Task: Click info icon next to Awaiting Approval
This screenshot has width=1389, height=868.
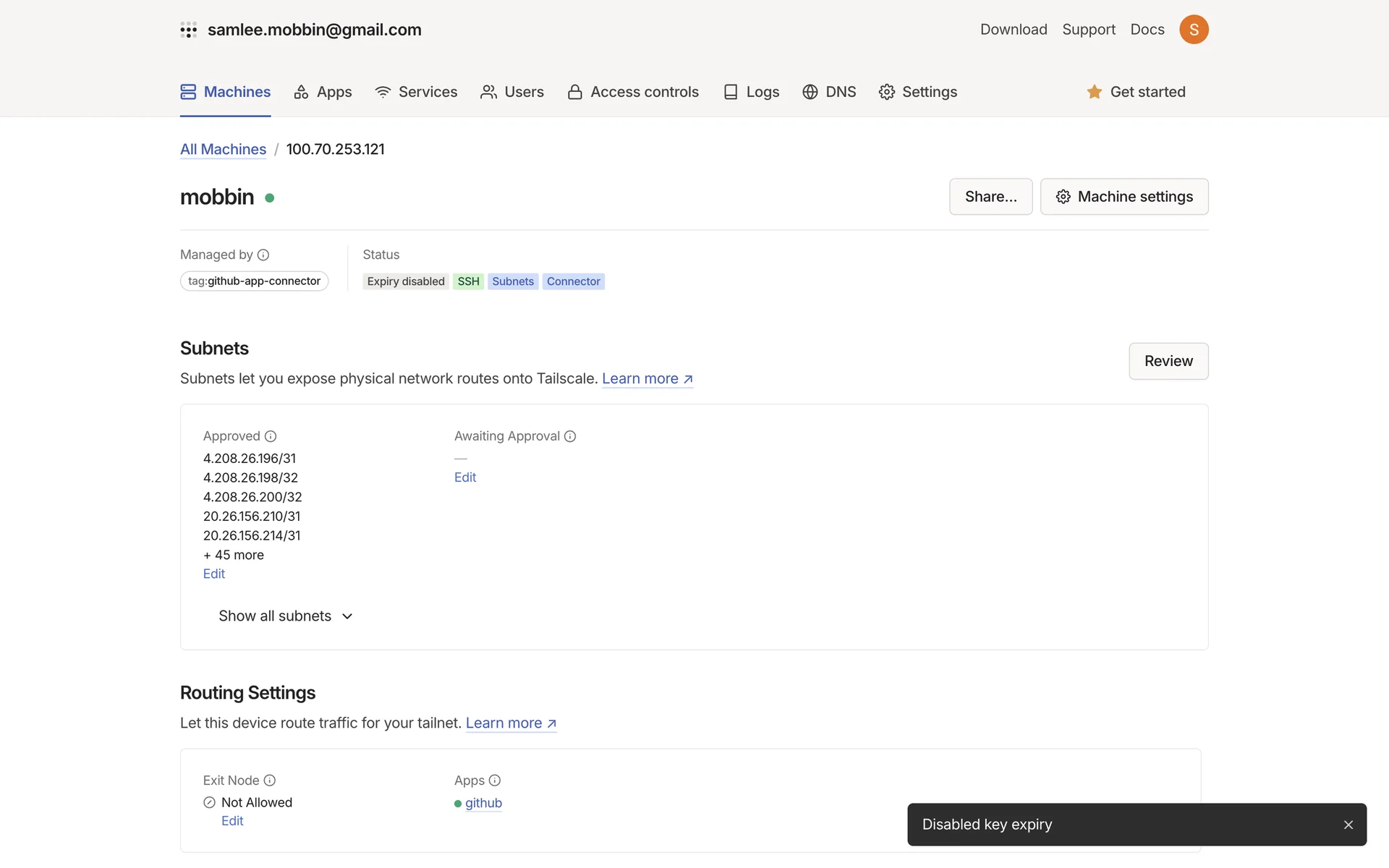Action: (570, 436)
